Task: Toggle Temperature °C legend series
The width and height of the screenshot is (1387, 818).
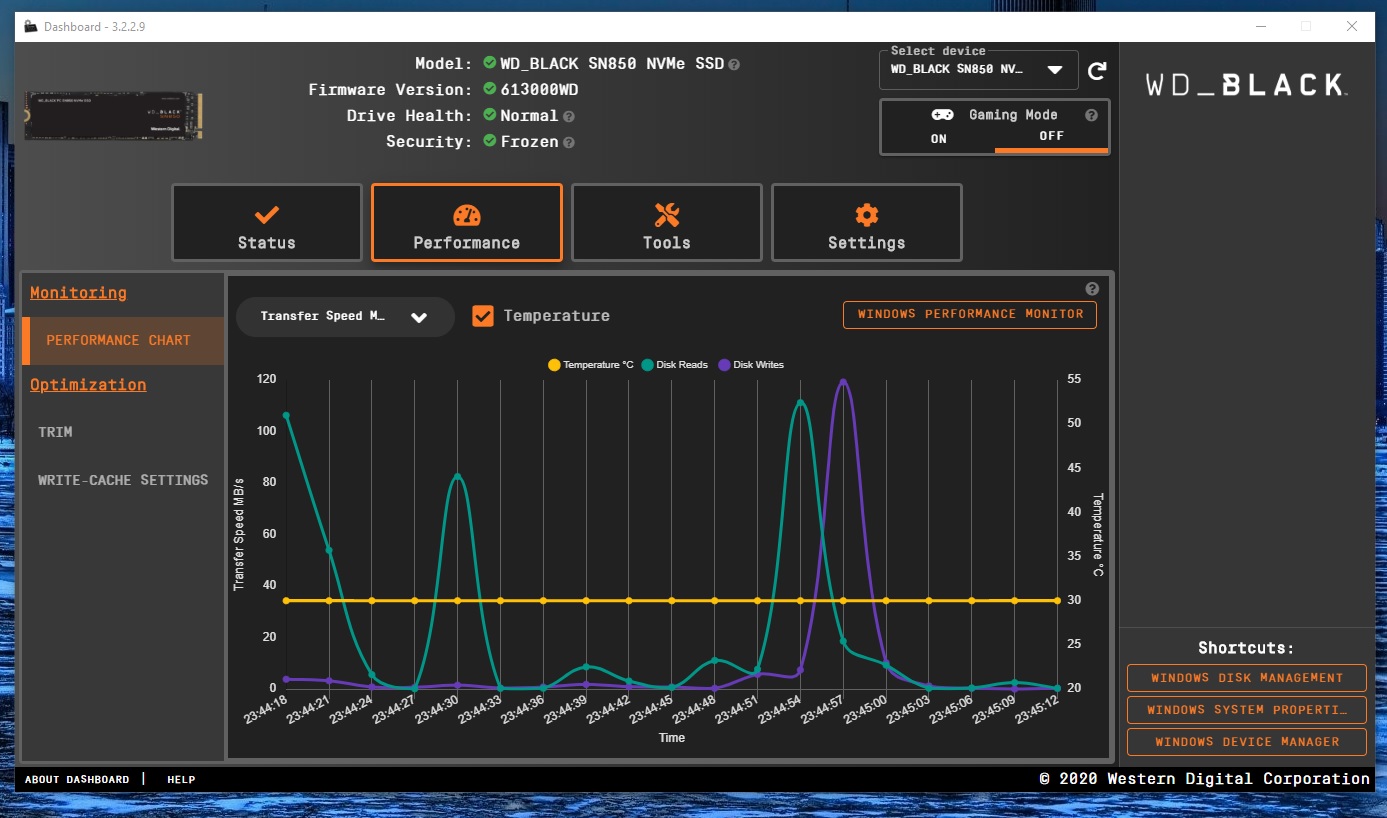Action: [x=591, y=365]
